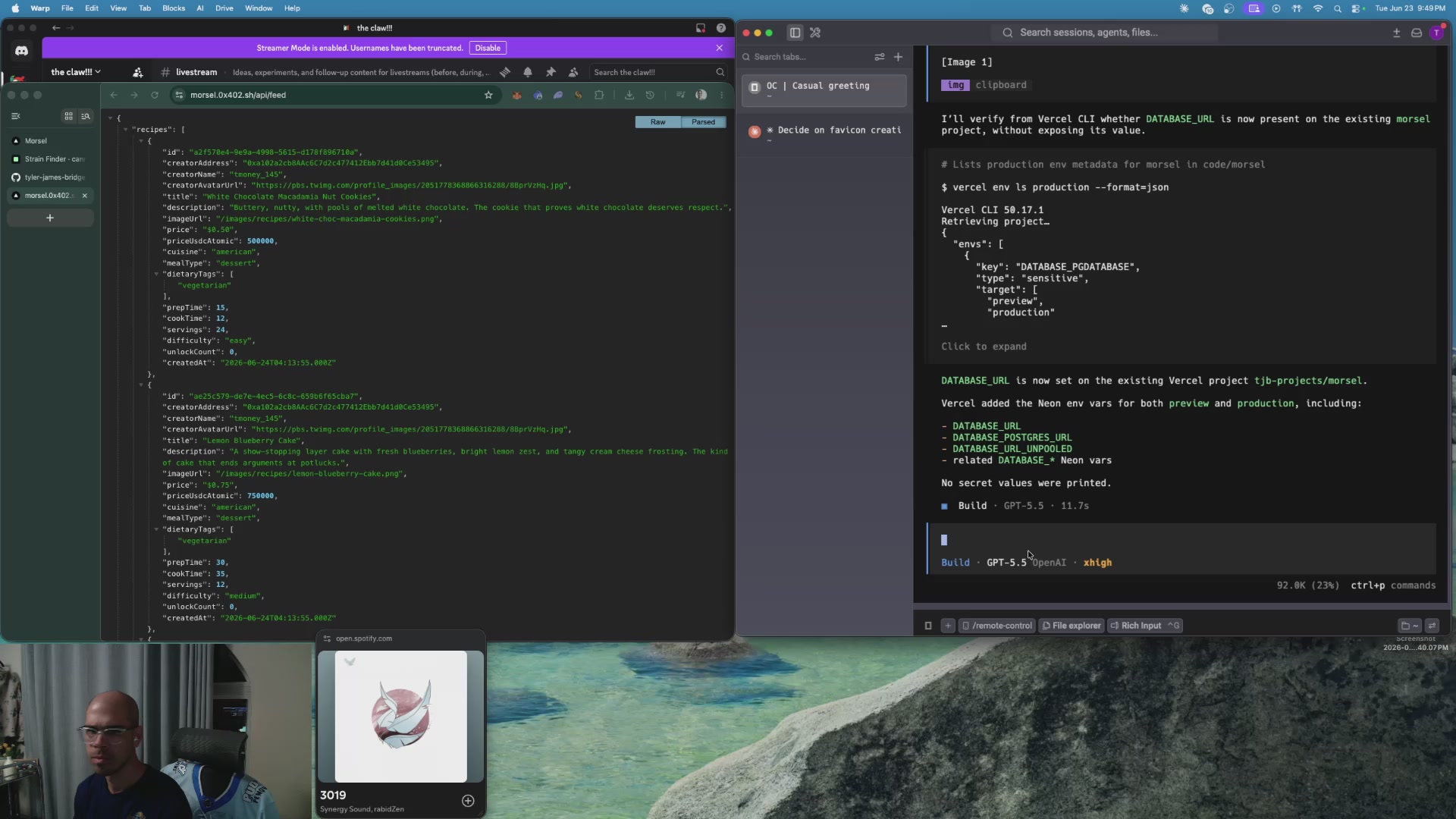Click Discord help question mark icon
Viewport: 1456px width, 819px height.
click(x=721, y=28)
